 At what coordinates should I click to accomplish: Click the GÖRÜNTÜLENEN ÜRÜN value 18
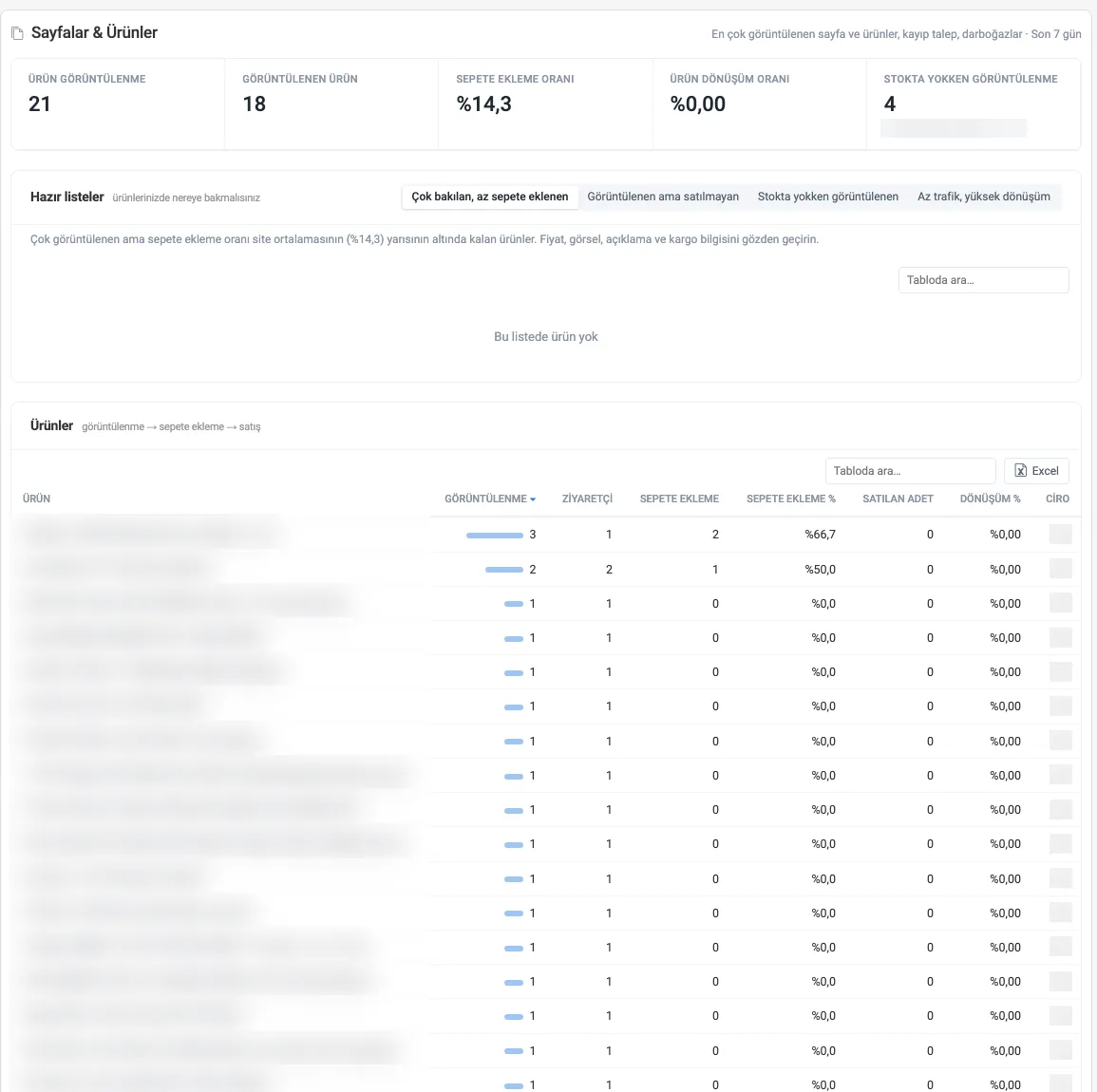click(254, 104)
